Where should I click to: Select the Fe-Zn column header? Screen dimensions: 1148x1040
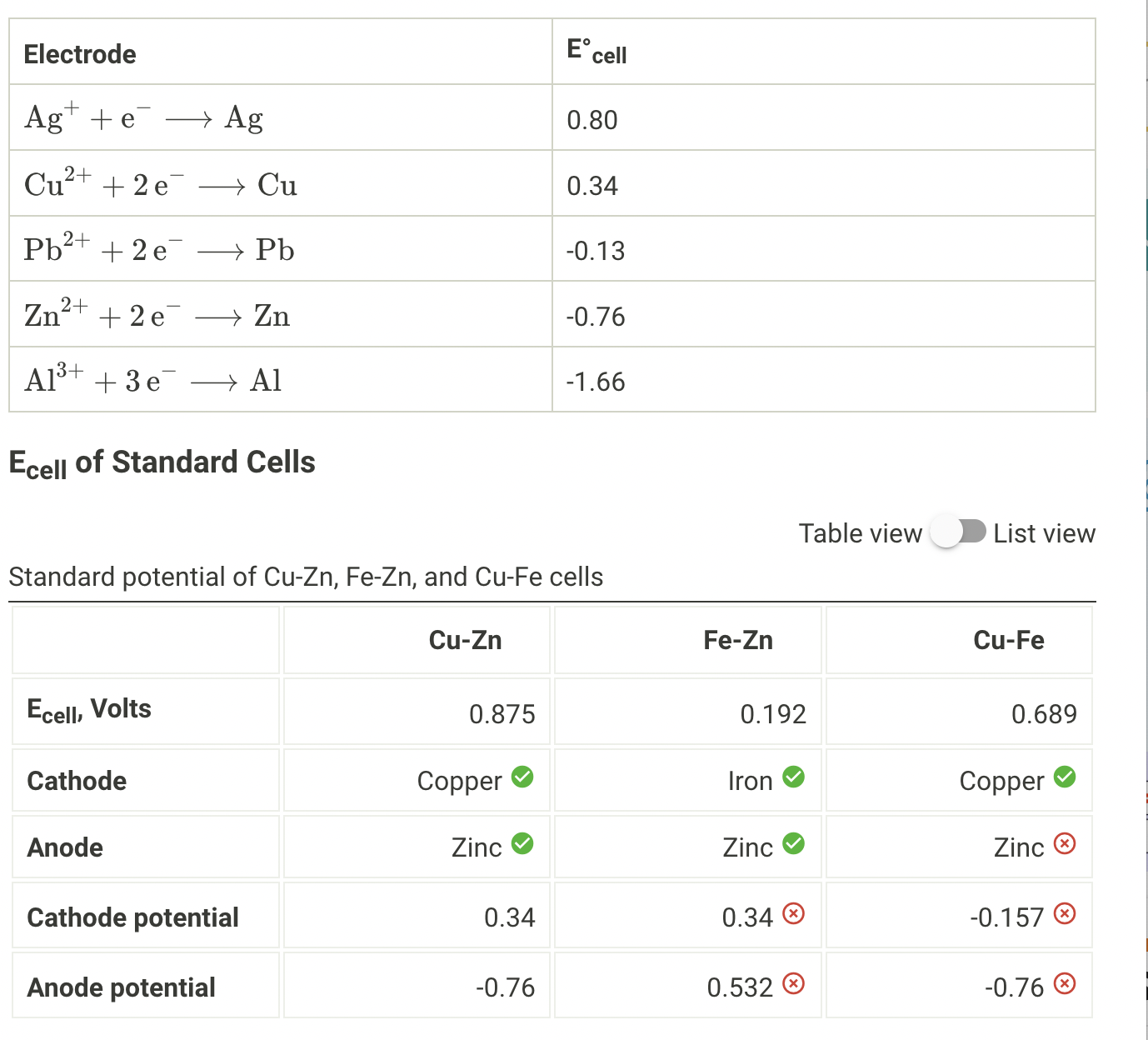pyautogui.click(x=739, y=640)
